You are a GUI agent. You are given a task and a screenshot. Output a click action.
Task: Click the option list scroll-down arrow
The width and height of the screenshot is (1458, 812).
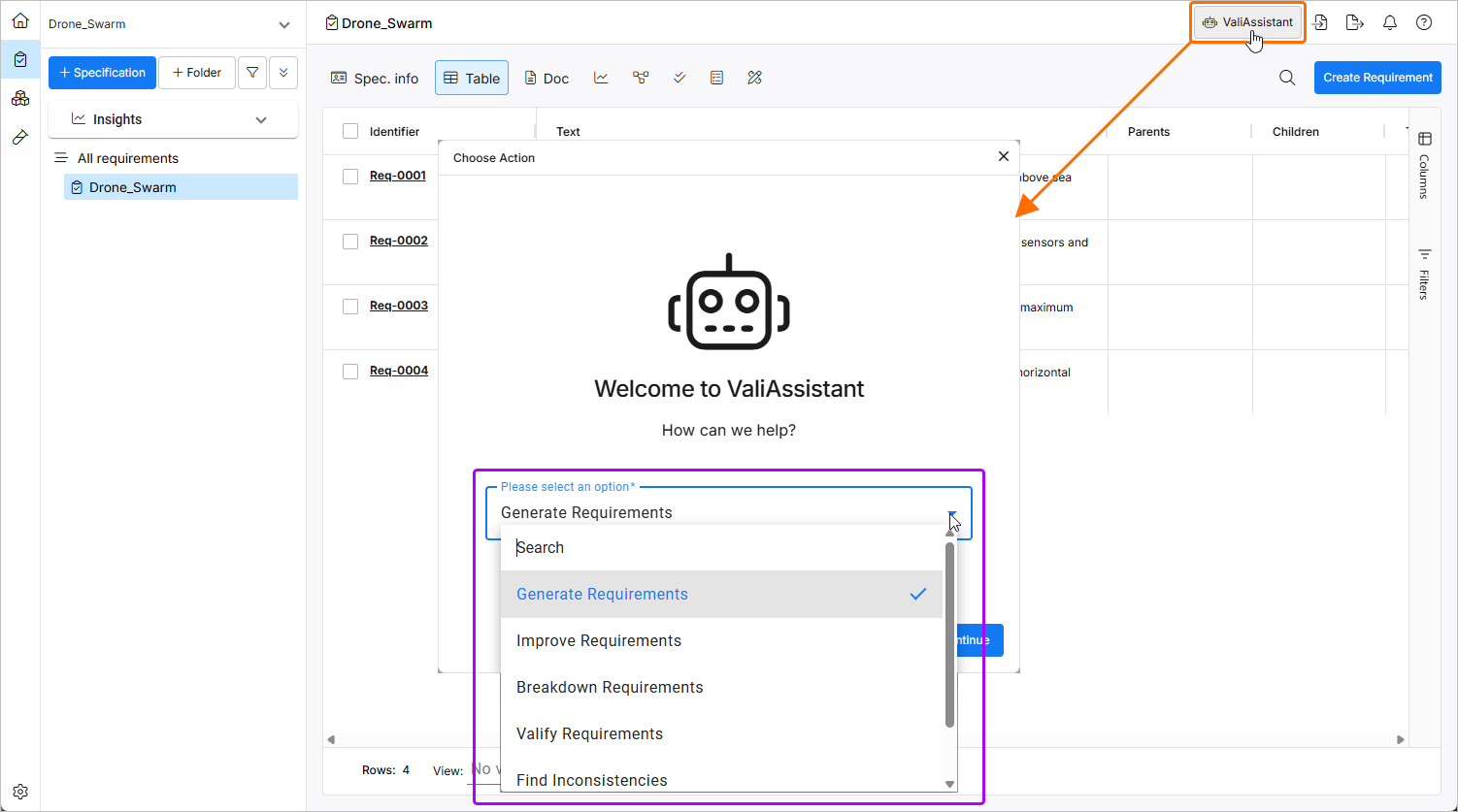950,784
